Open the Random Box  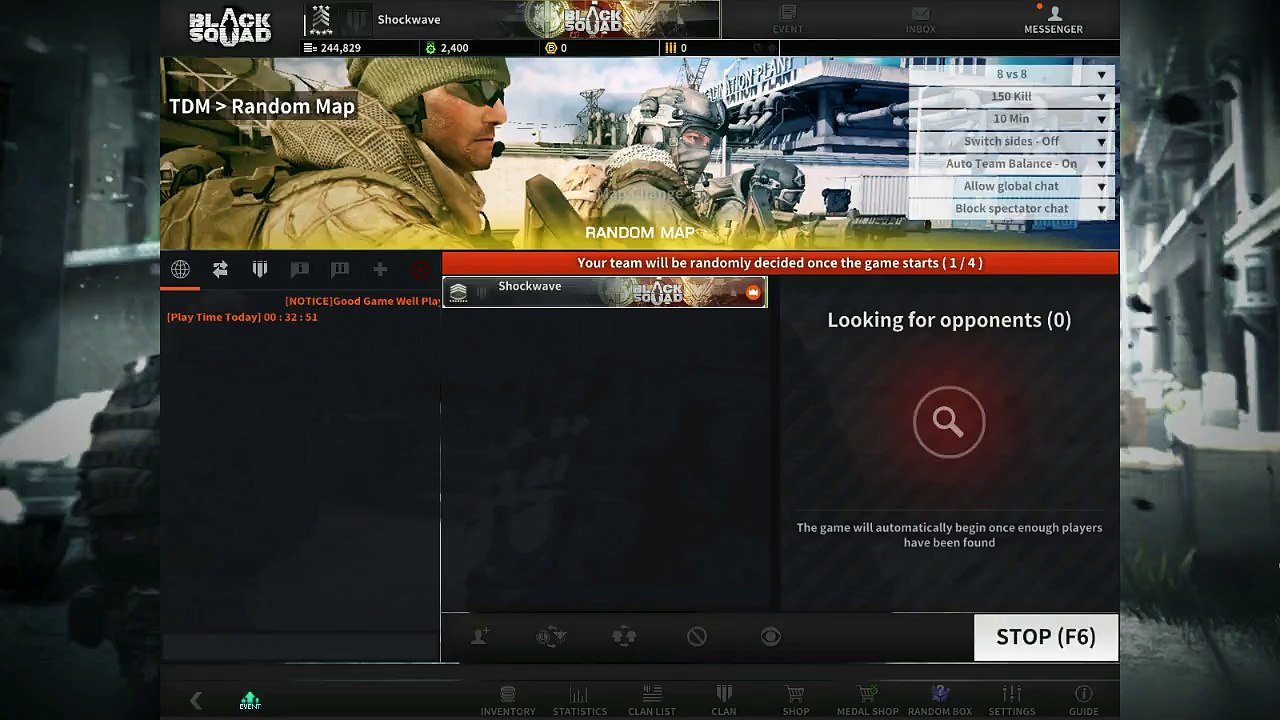pos(940,700)
